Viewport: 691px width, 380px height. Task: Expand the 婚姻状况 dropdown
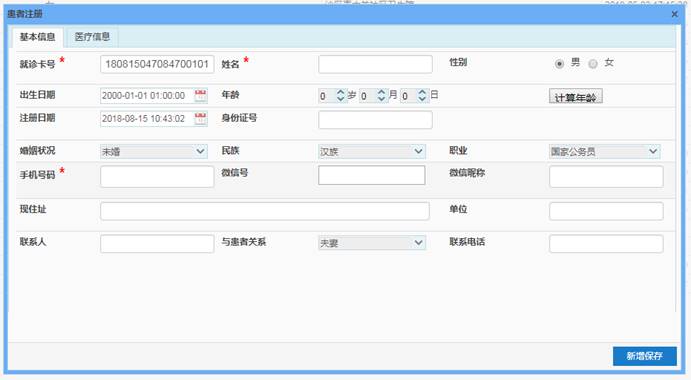[x=154, y=151]
